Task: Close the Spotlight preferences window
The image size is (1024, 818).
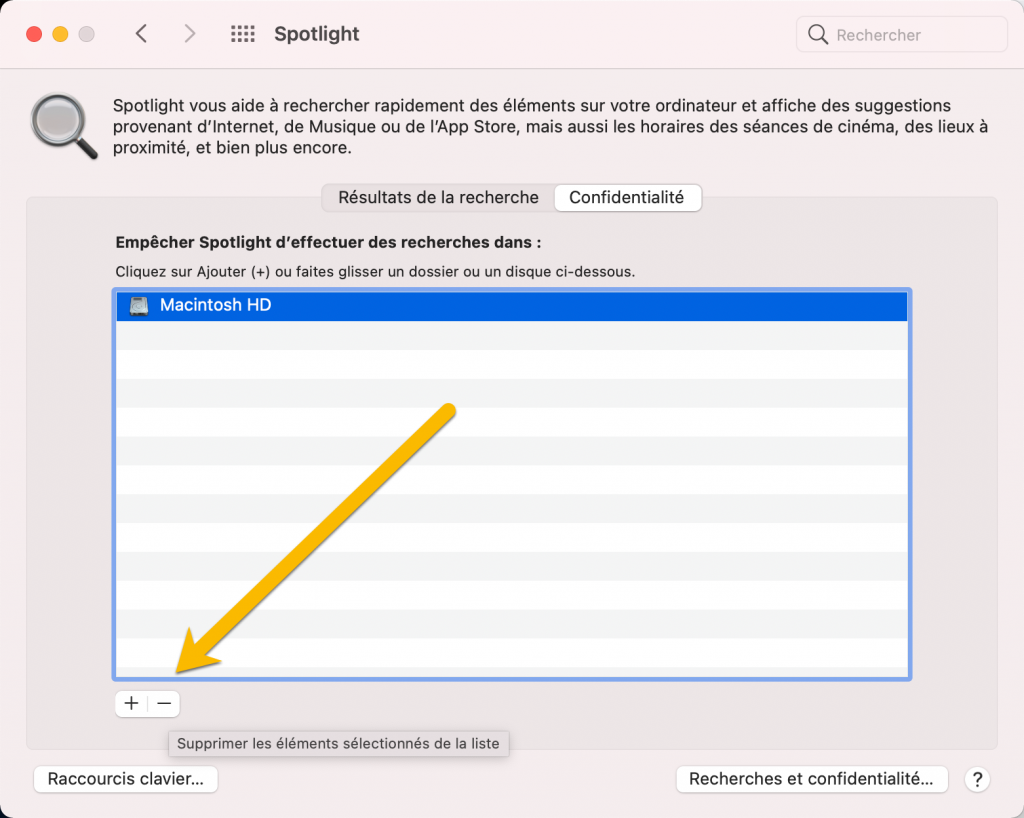Action: point(34,34)
